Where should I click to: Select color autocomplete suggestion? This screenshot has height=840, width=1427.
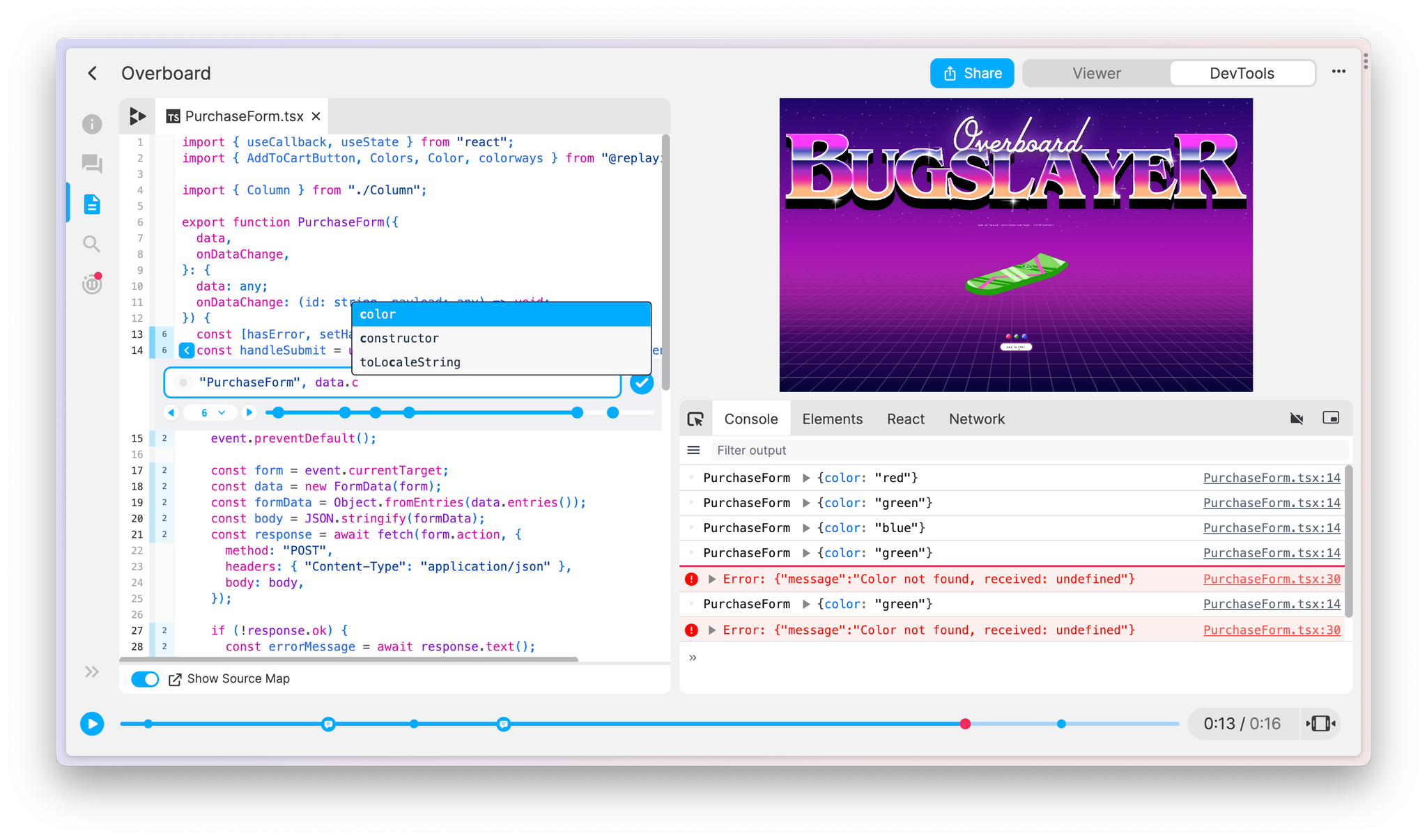pyautogui.click(x=502, y=314)
